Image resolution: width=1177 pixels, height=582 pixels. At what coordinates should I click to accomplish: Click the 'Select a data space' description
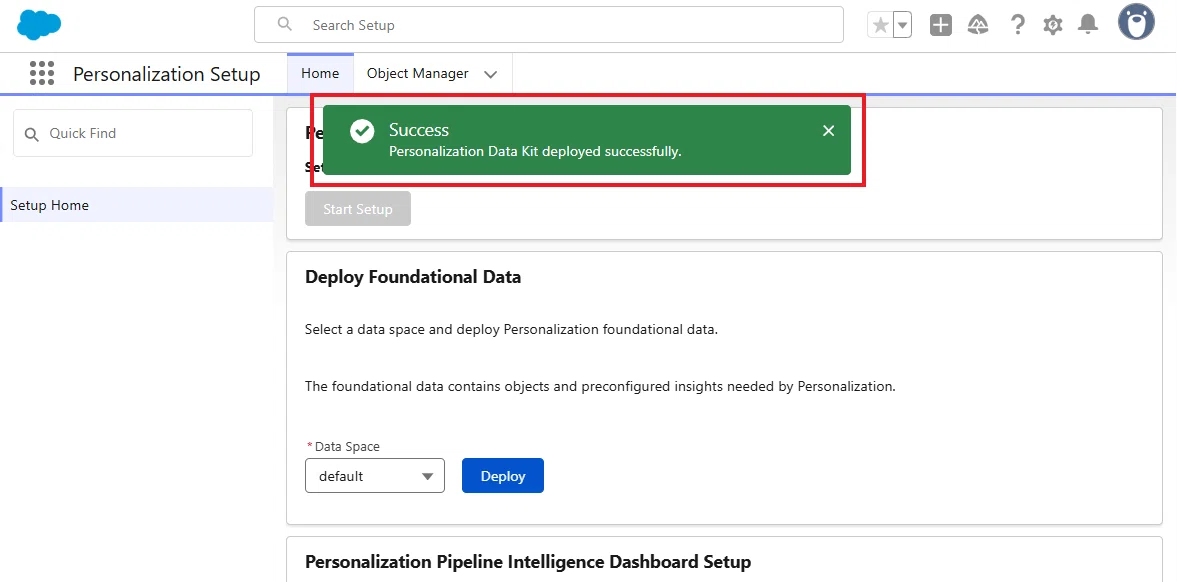coord(511,330)
